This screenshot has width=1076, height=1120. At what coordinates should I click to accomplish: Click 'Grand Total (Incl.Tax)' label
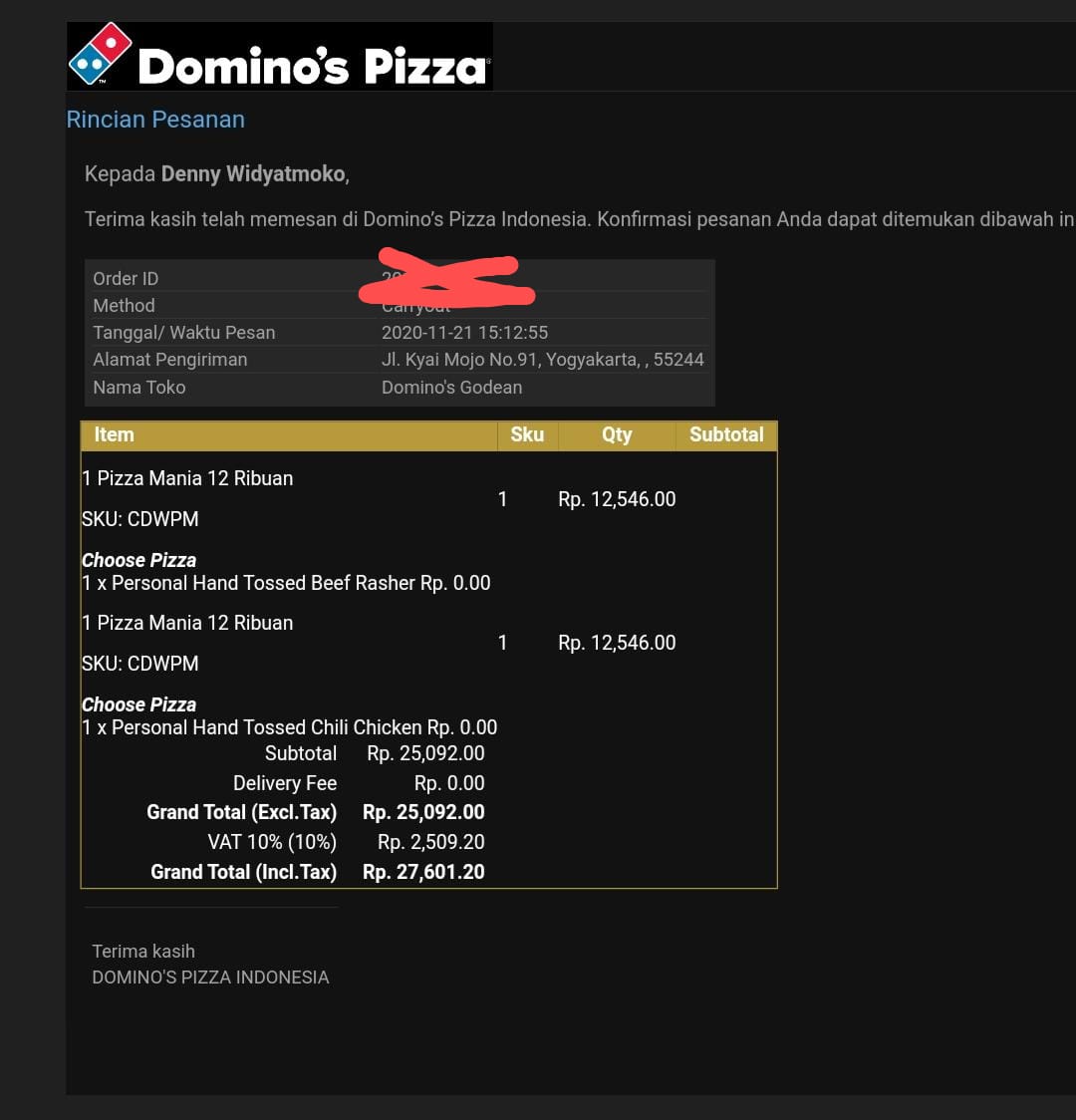pos(243,872)
